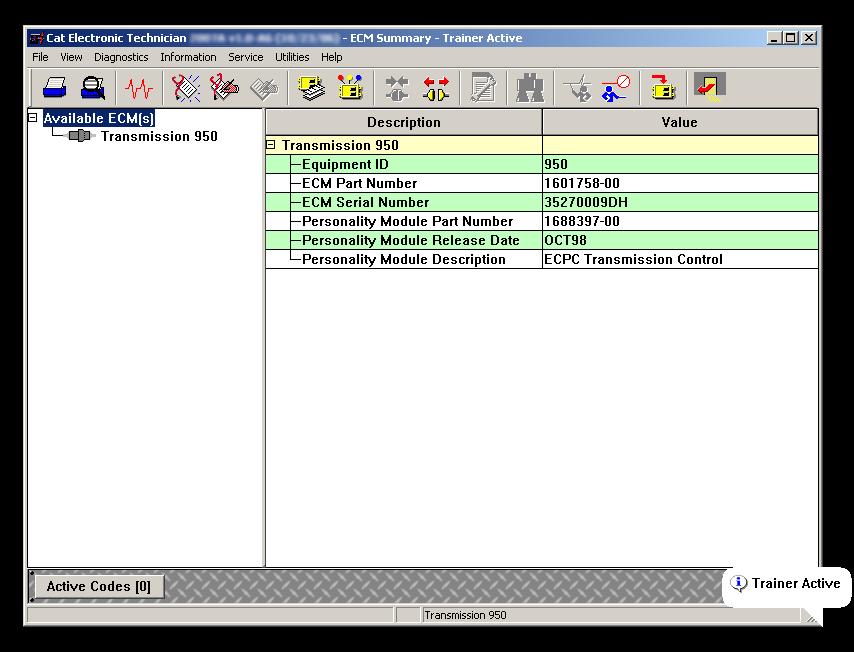Select the ECM Part Number row
This screenshot has width=854, height=652.
pyautogui.click(x=542, y=183)
